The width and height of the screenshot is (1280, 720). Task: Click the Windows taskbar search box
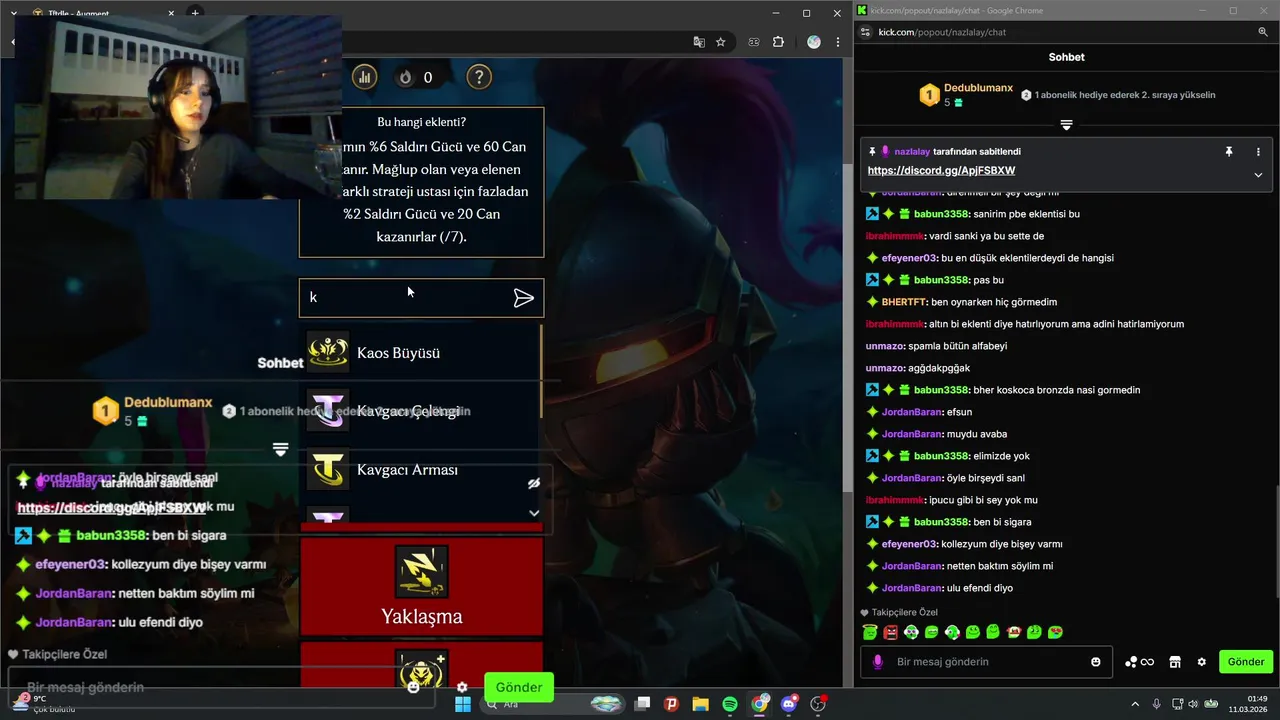point(553,704)
